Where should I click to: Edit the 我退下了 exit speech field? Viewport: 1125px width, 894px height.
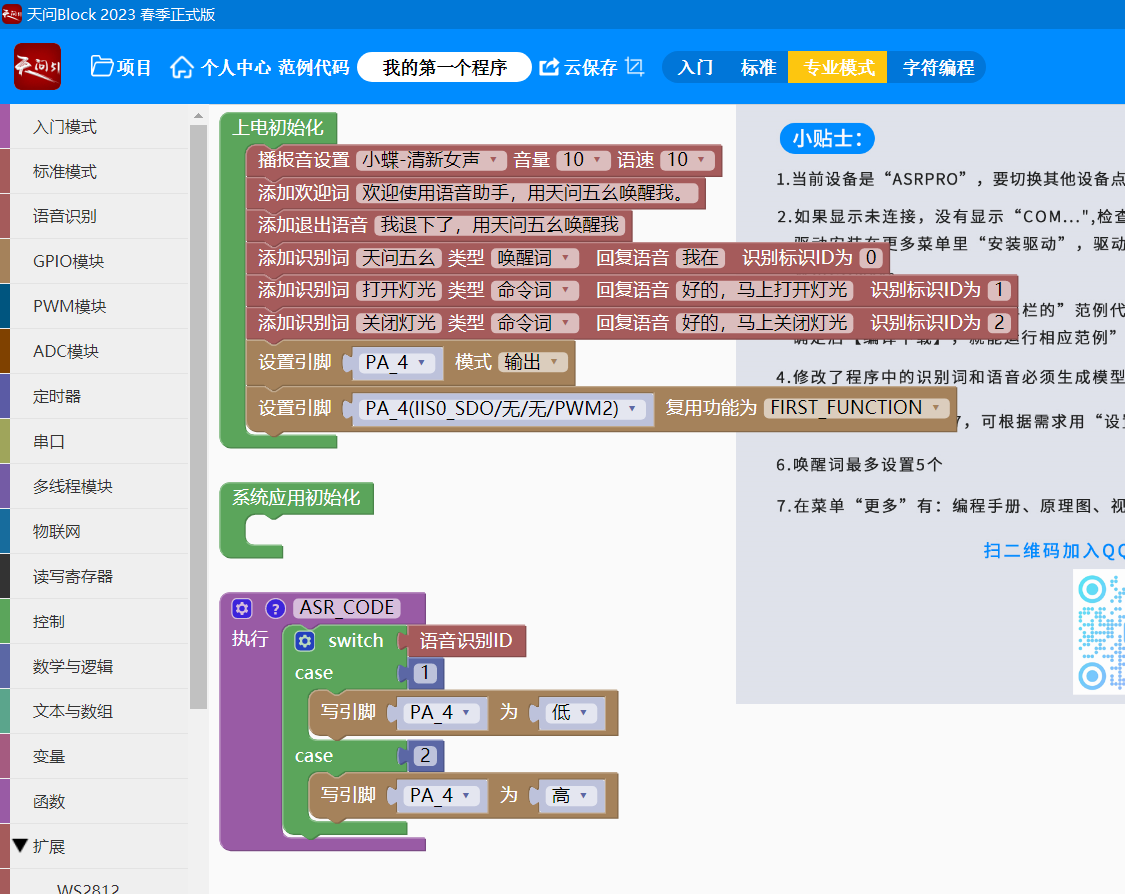coord(499,225)
